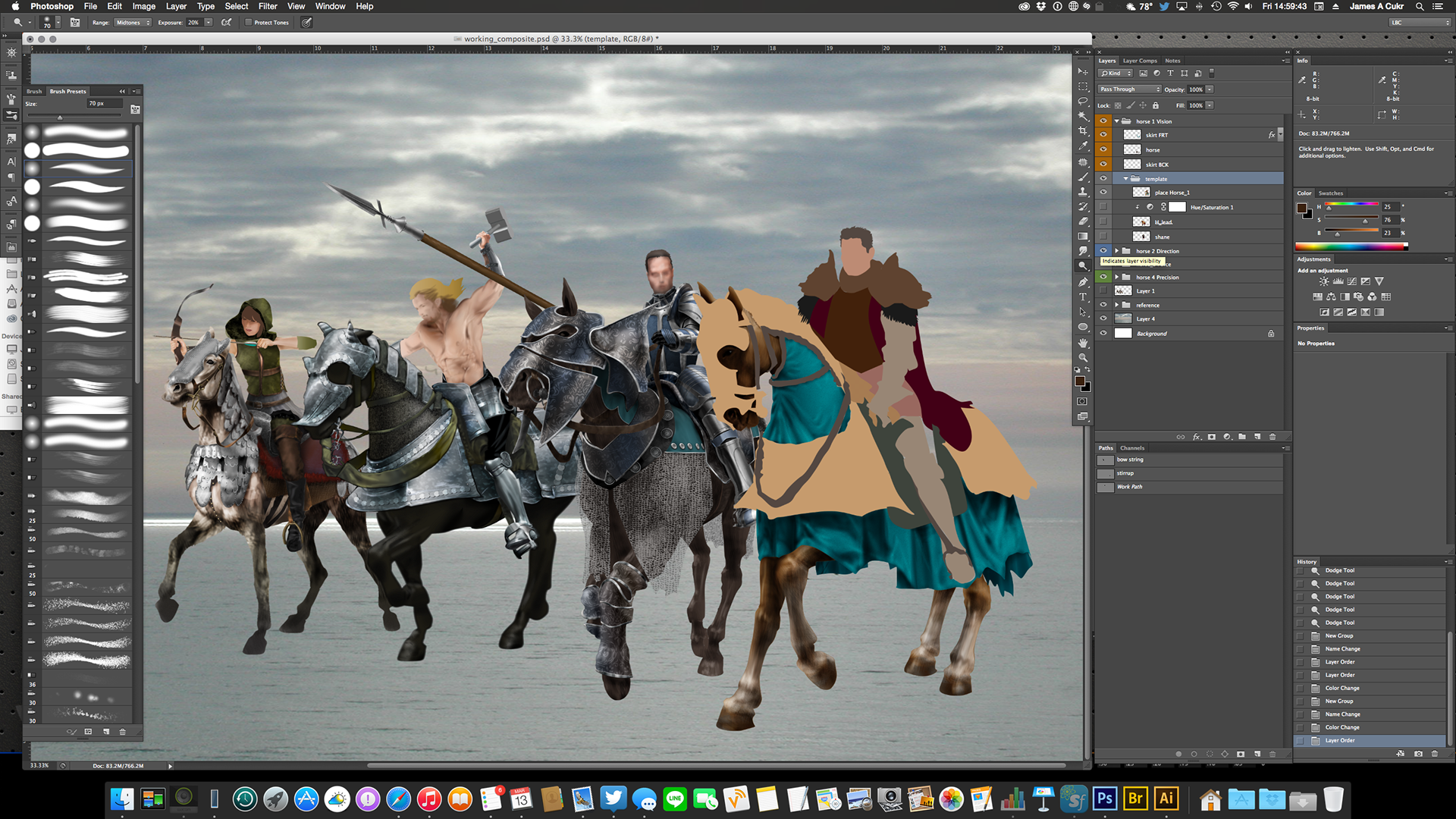Hide the Background layer
This screenshot has height=819, width=1456.
point(1103,333)
